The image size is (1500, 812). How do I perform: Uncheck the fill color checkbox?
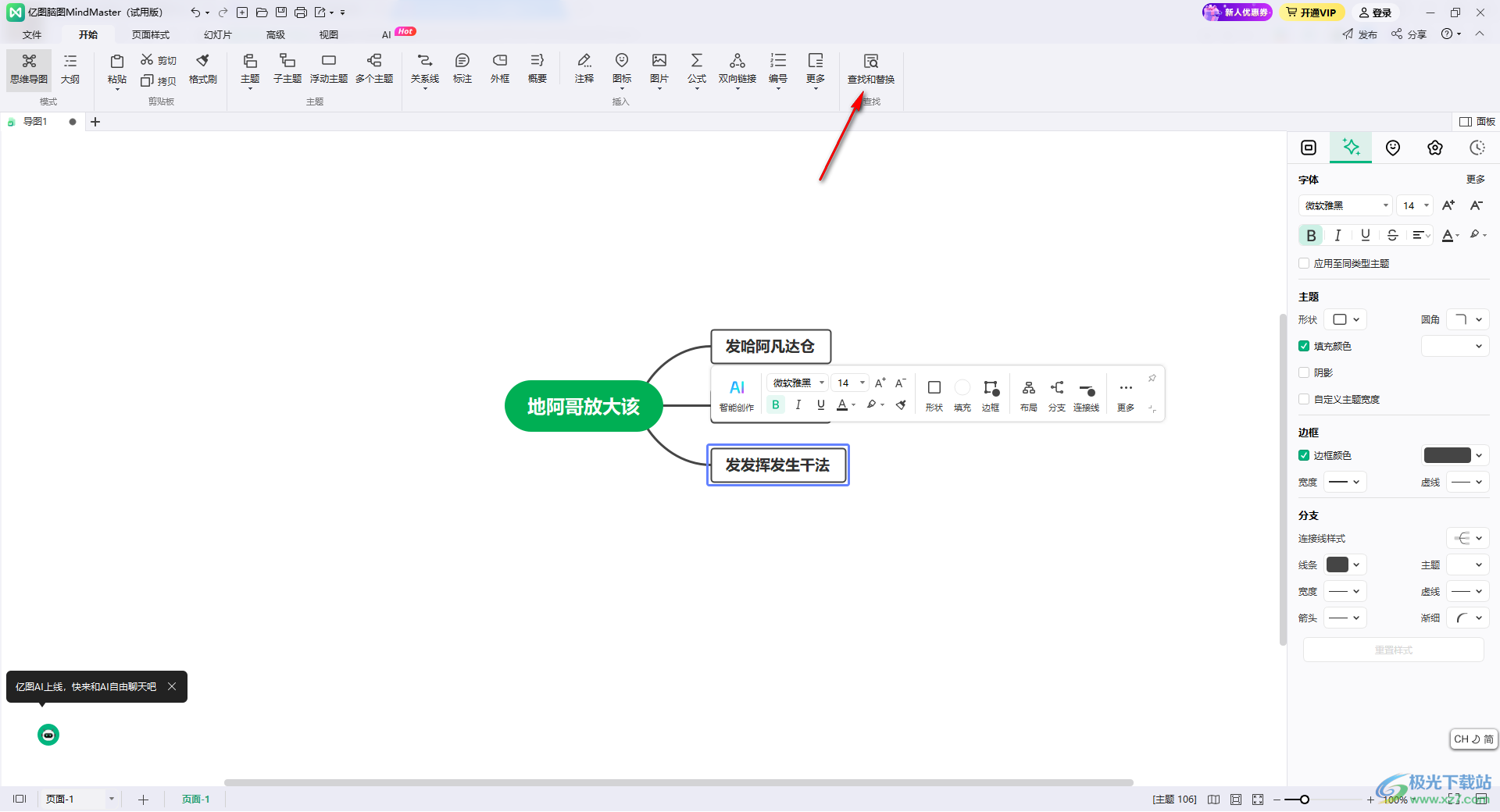[1304, 346]
